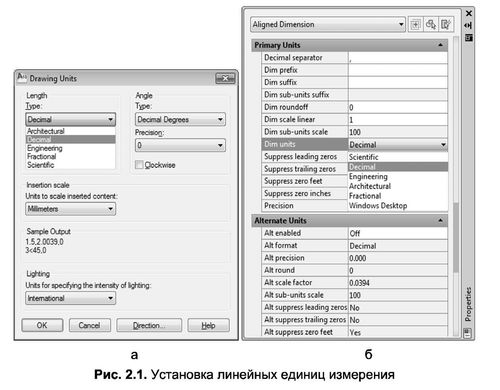Click the Properties palette vertical scrollbar thumb
Image resolution: width=500 pixels, height=390 pixels.
click(456, 237)
